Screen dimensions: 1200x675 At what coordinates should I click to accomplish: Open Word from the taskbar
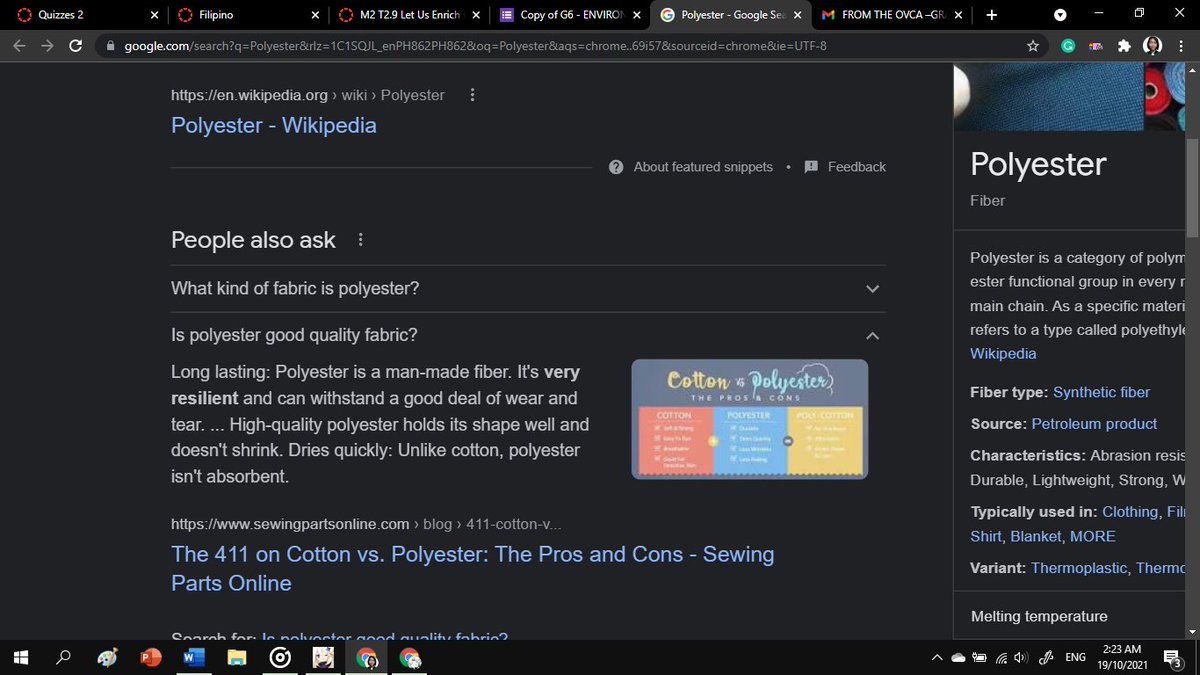[x=194, y=658]
